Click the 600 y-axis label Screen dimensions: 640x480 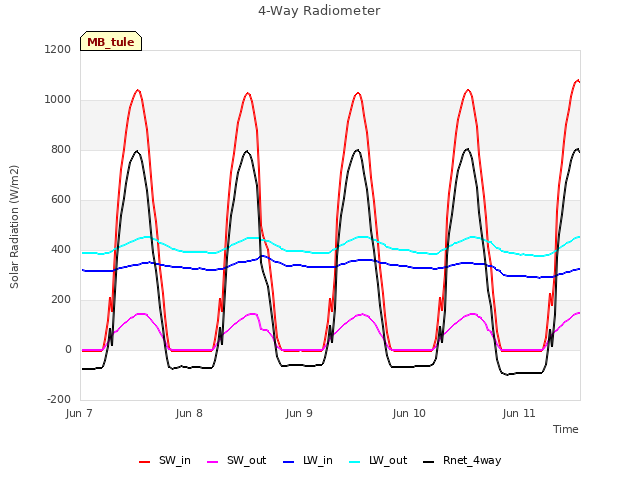61,200
